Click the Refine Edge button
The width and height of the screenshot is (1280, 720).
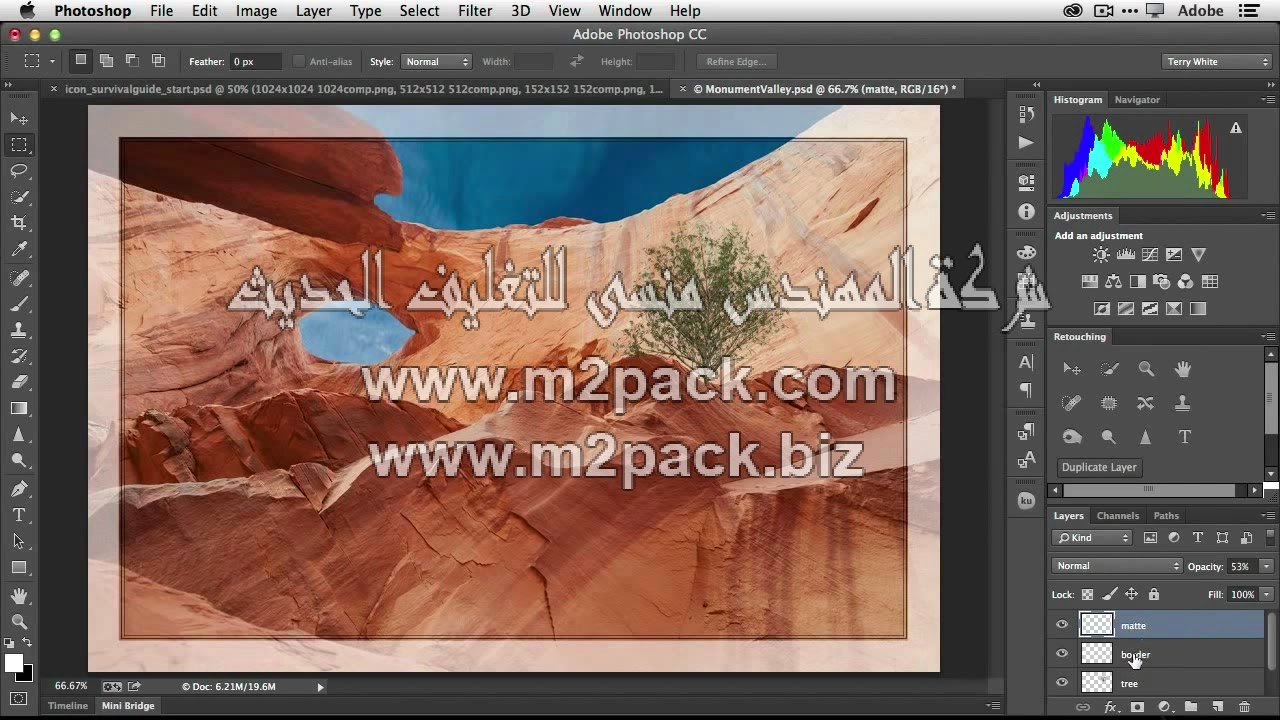tap(735, 61)
